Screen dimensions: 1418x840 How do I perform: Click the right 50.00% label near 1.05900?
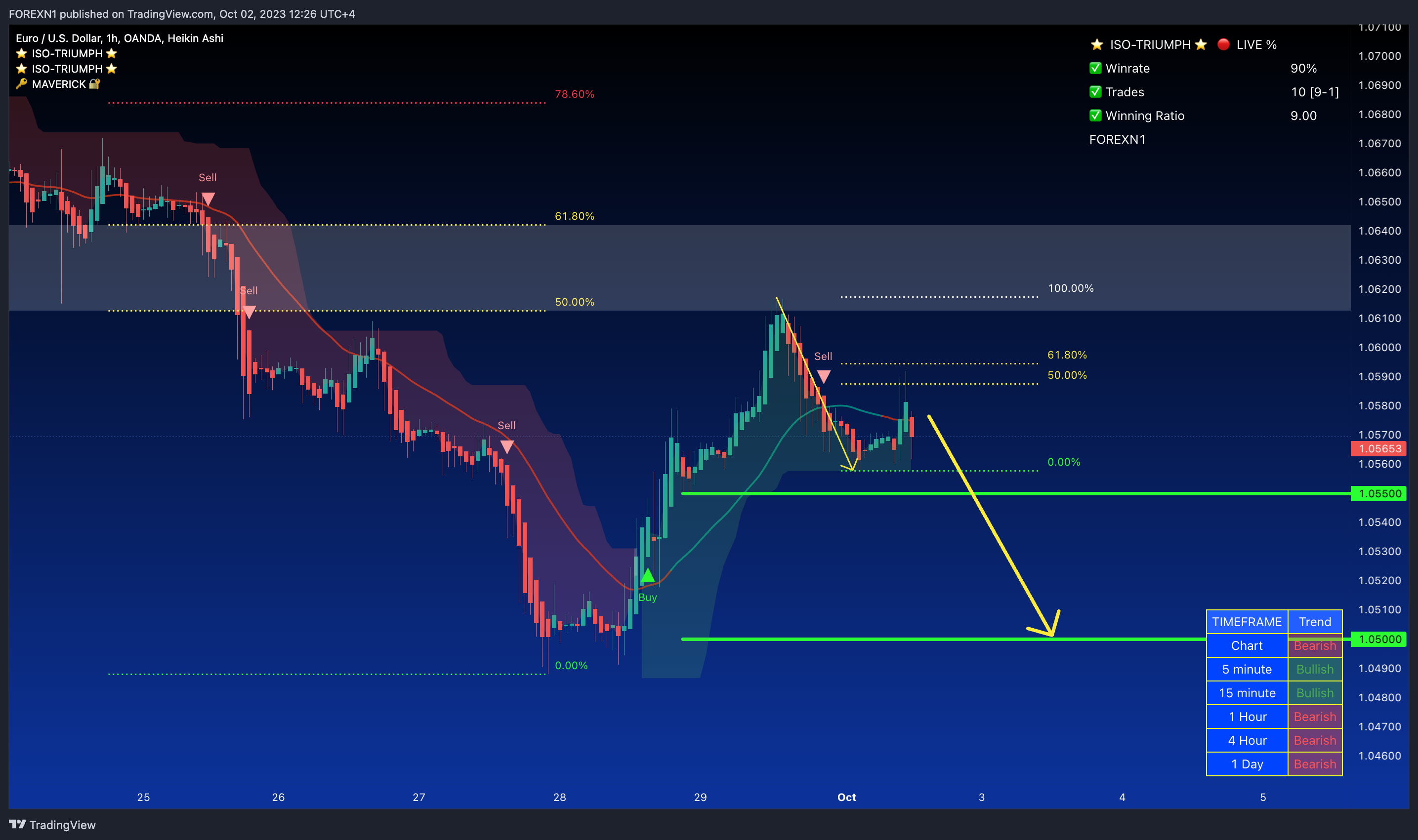pos(1067,375)
